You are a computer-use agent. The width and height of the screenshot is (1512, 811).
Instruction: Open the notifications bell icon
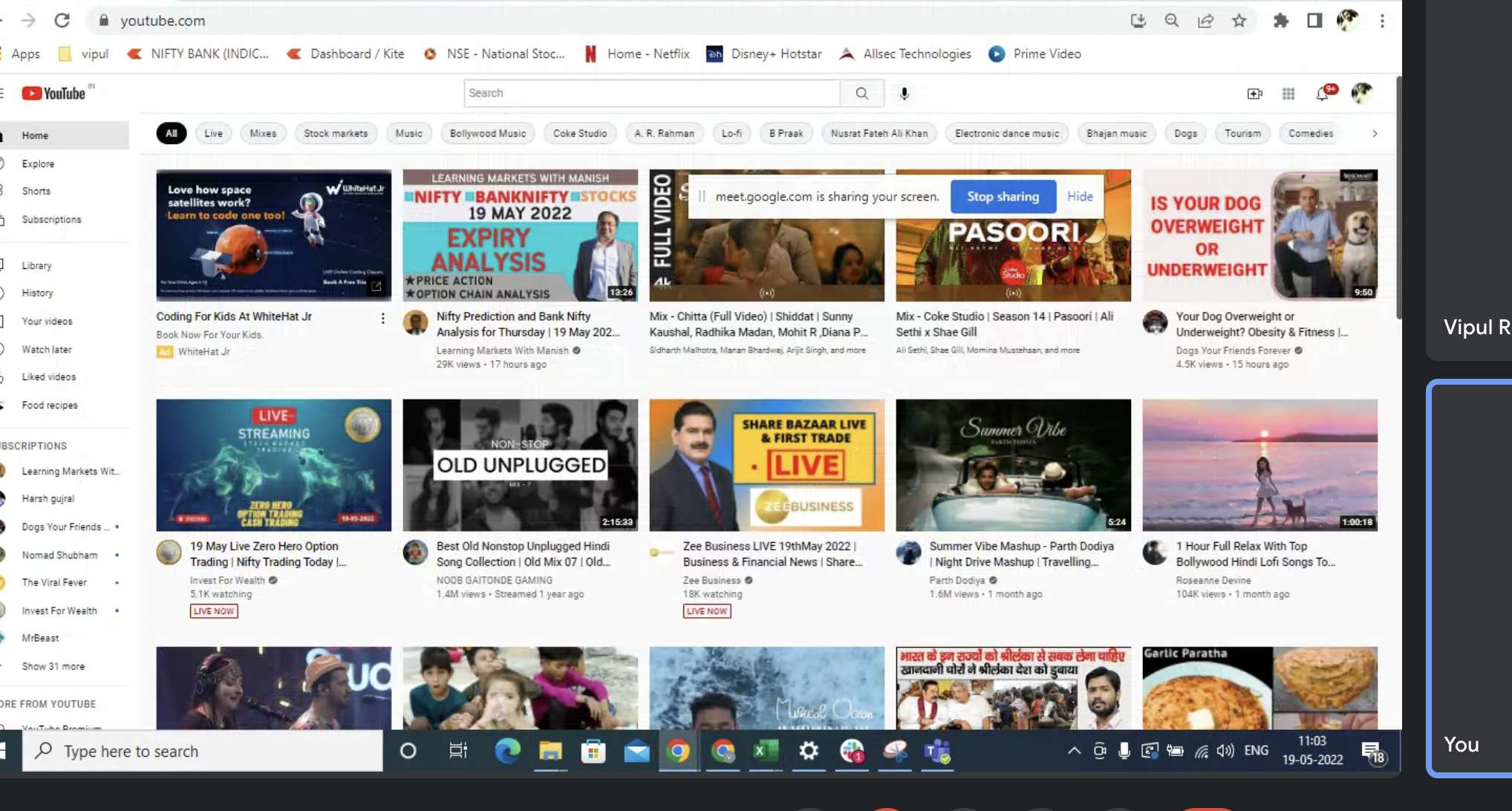[1323, 94]
